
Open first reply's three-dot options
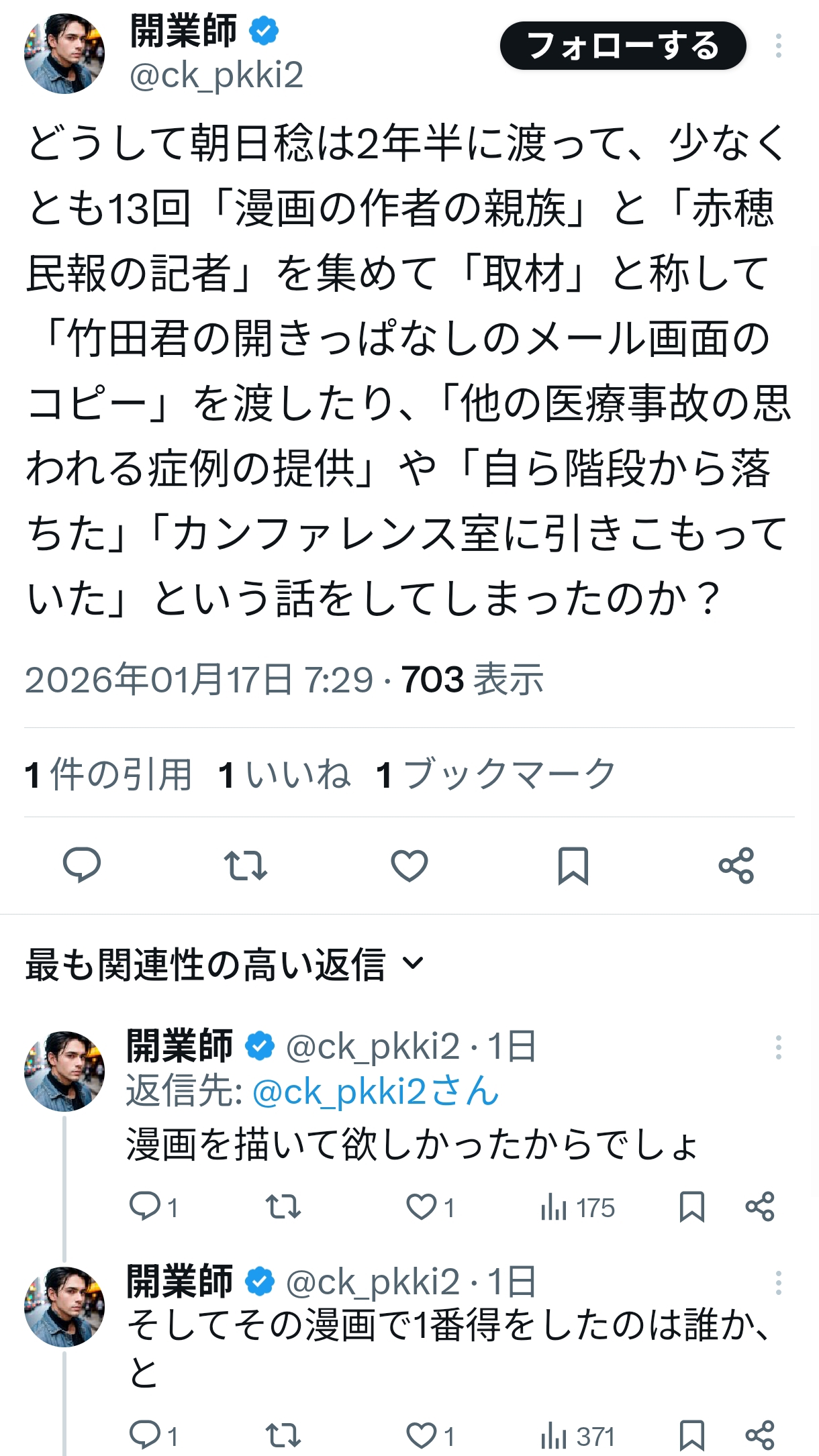point(778,1047)
